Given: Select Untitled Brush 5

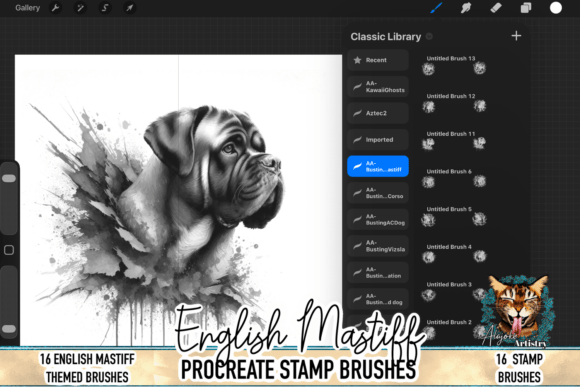Looking at the screenshot, I should (454, 216).
